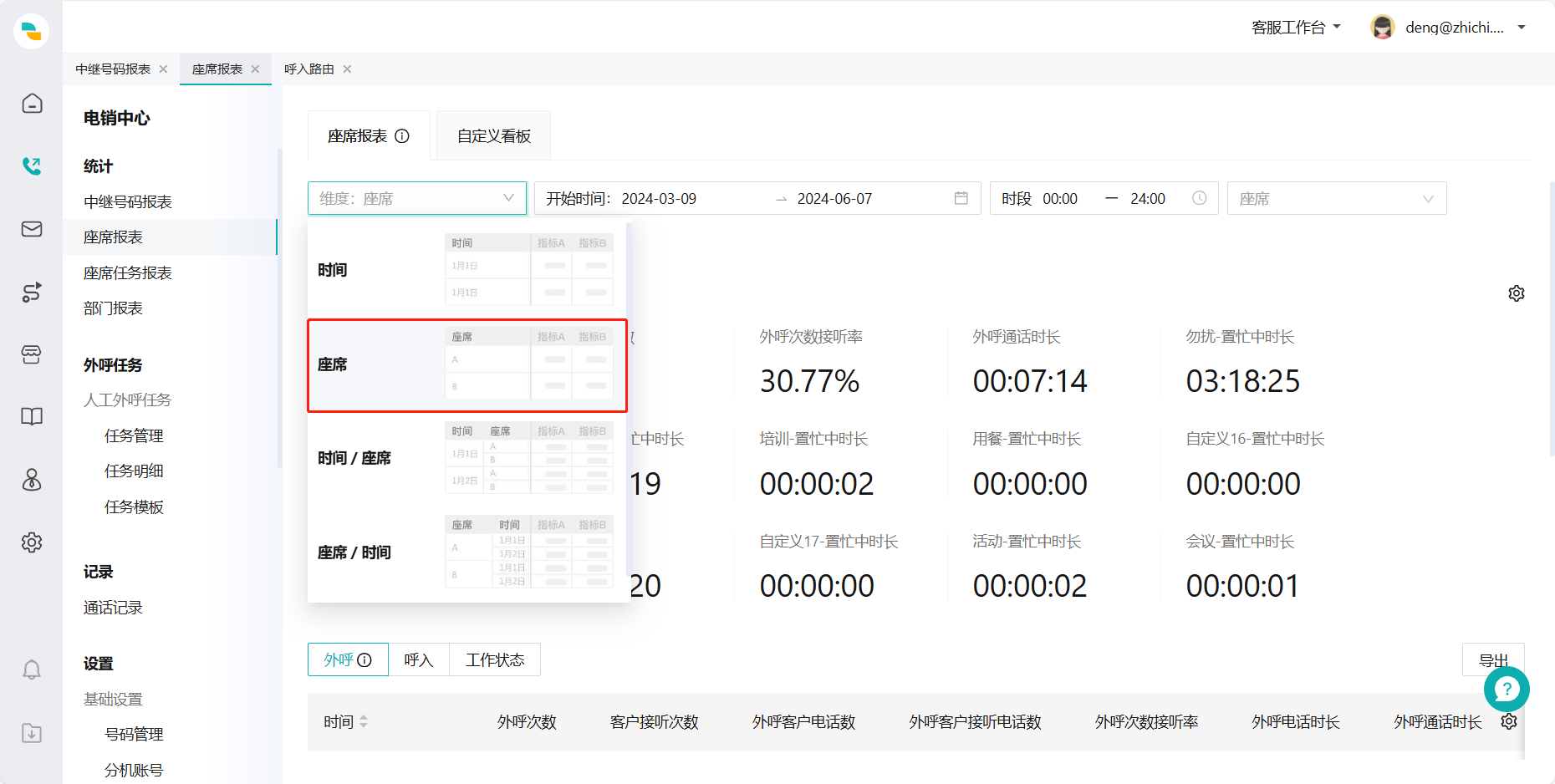Screen dimensions: 1555x784
Task: Click the 外呼次数接听率 column header
Action: pyautogui.click(x=1146, y=722)
